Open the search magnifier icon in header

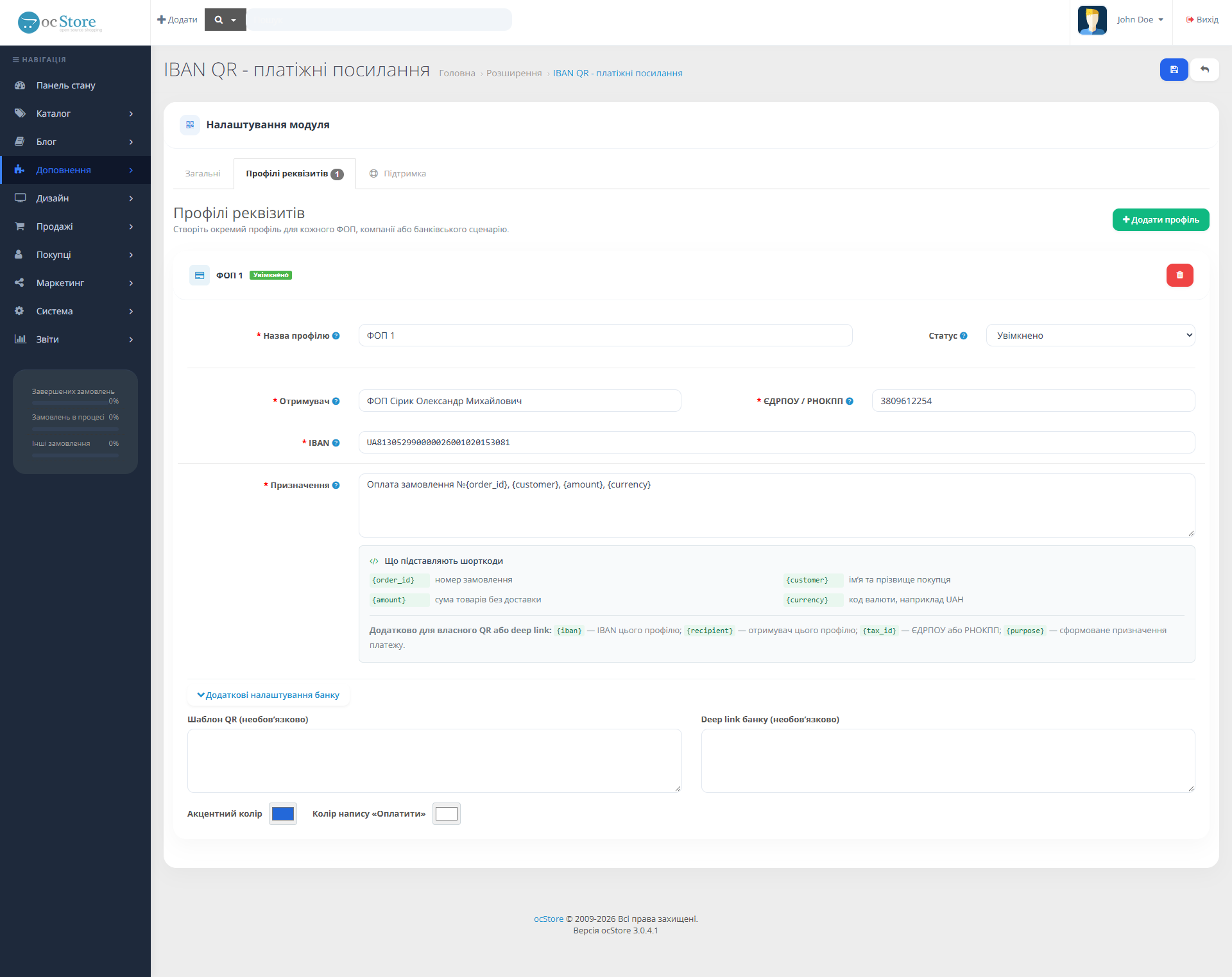[x=219, y=20]
